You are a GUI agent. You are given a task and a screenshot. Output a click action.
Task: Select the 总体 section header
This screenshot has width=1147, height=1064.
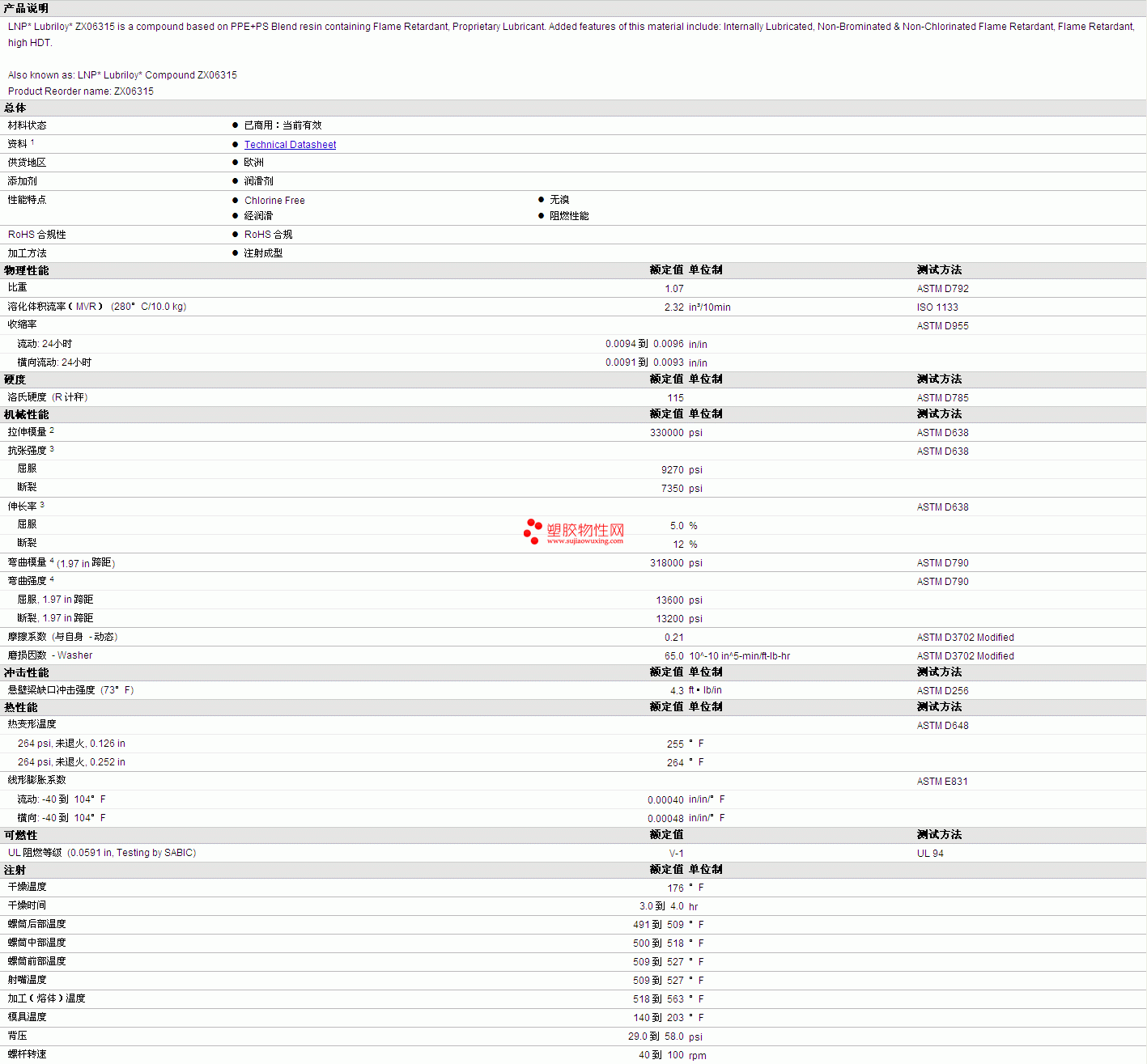15,108
